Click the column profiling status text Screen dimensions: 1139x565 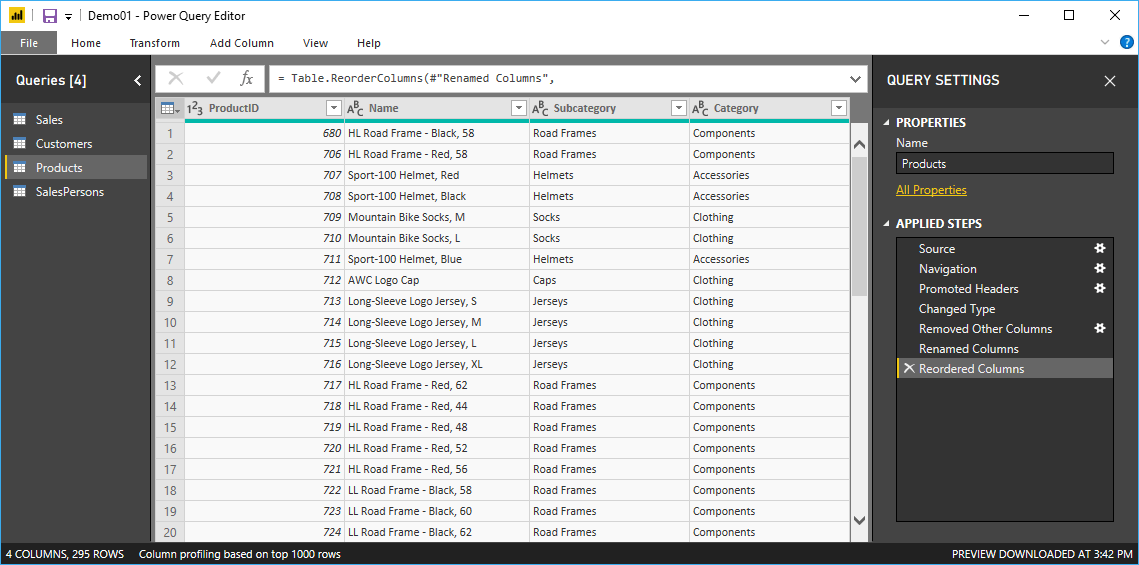(240, 554)
